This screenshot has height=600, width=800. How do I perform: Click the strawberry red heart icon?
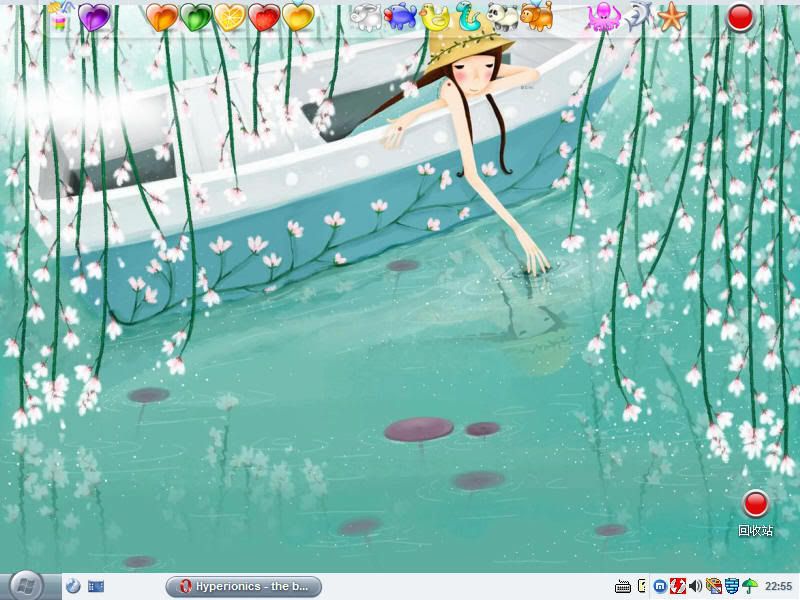pyautogui.click(x=264, y=17)
